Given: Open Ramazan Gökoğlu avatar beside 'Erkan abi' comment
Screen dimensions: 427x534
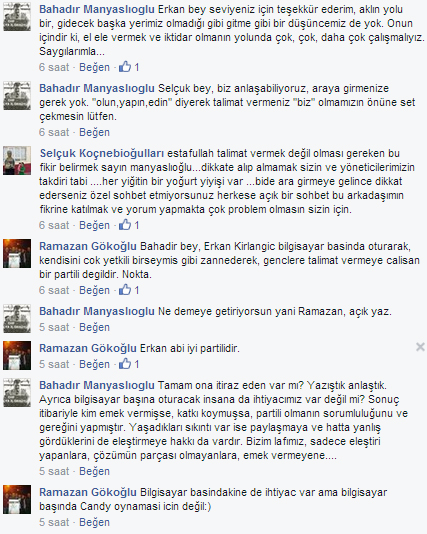Looking at the screenshot, I should pyautogui.click(x=17, y=356).
